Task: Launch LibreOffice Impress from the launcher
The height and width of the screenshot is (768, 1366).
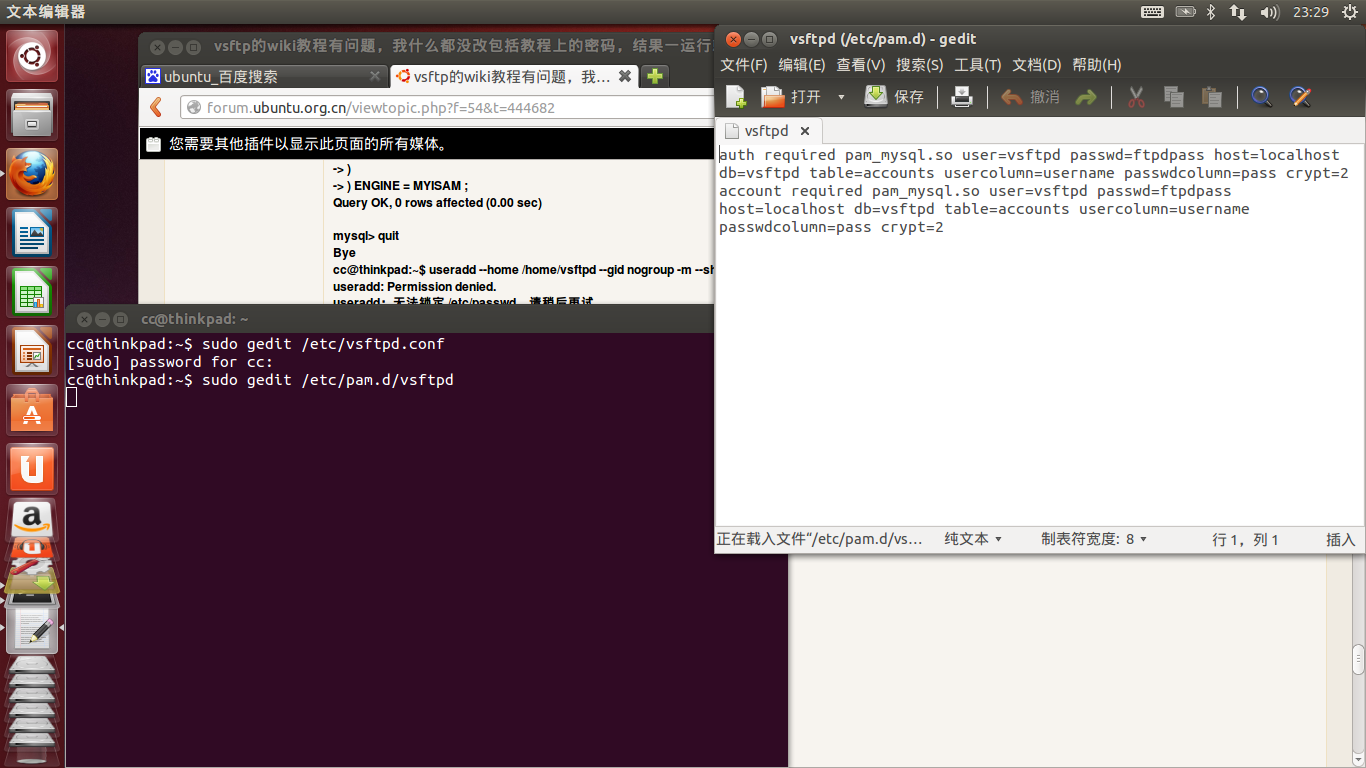Action: click(33, 351)
